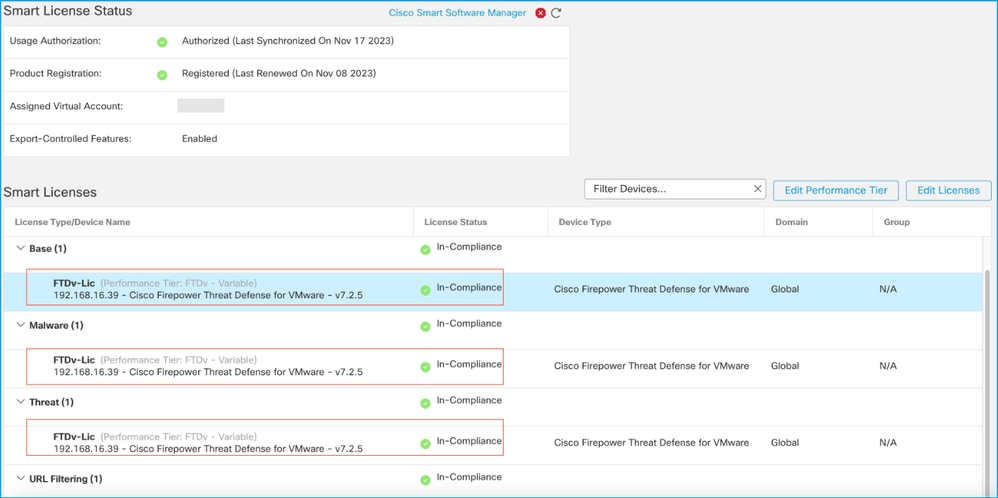This screenshot has width=998, height=498.
Task: Click the Smart Licenses section heading
Action: click(50, 192)
